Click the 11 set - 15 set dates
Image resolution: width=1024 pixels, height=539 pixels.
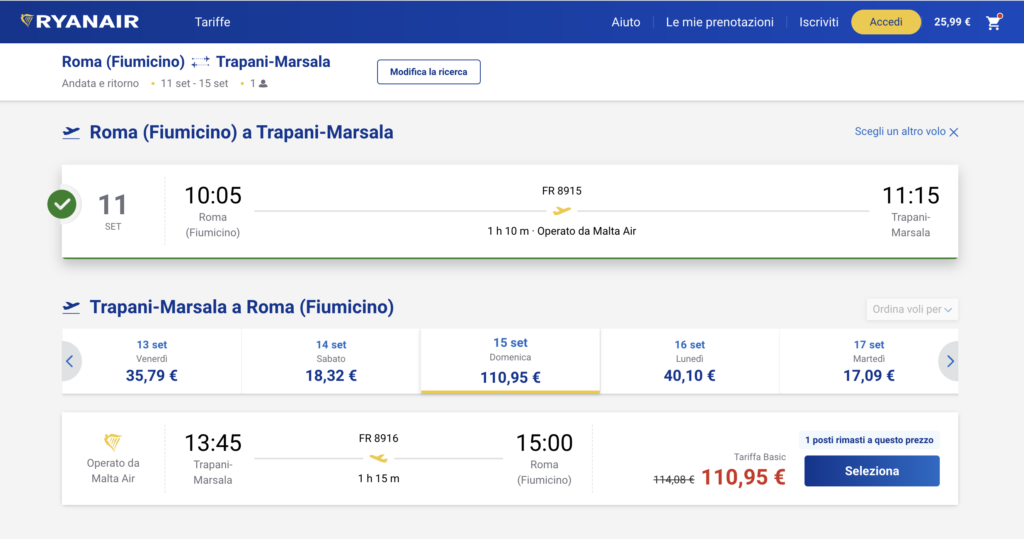(x=195, y=84)
